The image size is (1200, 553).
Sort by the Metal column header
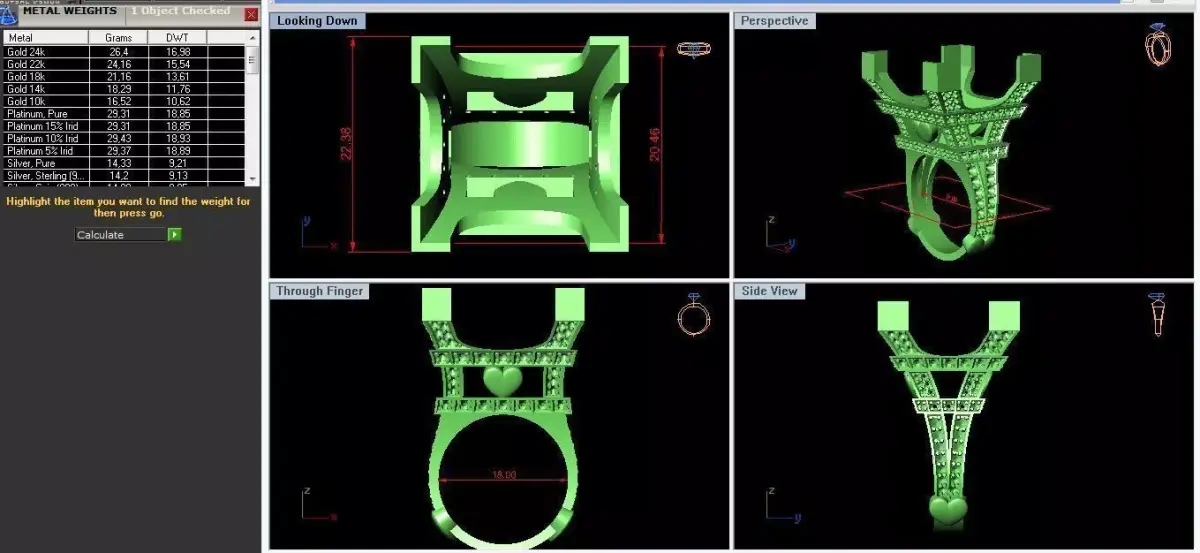point(45,38)
